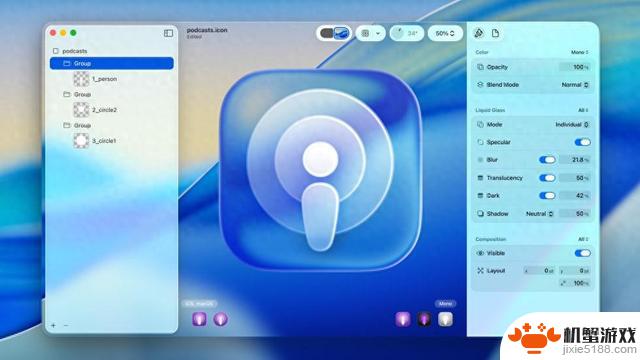The height and width of the screenshot is (360, 640).
Task: Click the iOS, macOS platform button
Action: pos(199,304)
